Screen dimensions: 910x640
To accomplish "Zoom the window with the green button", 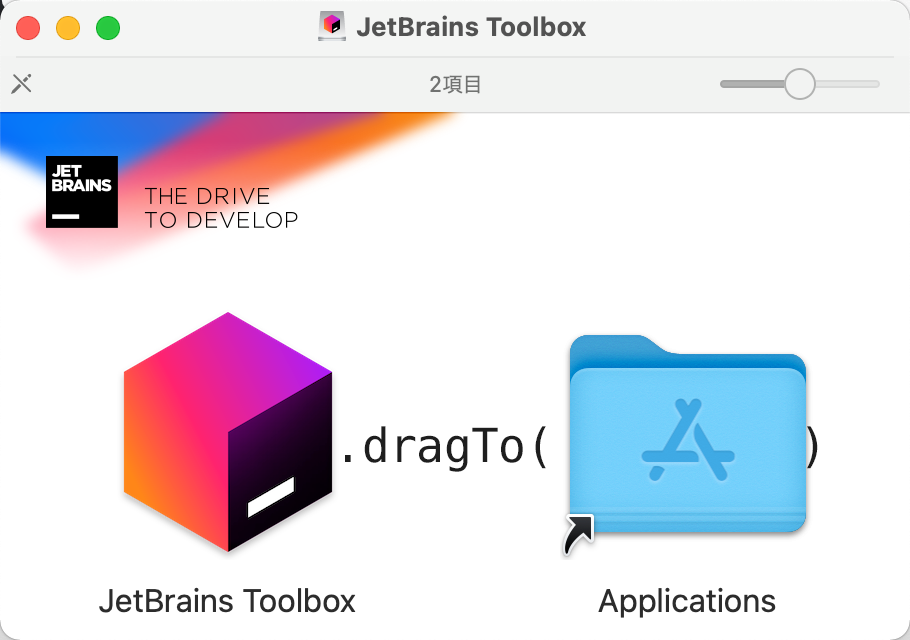I will [x=108, y=28].
